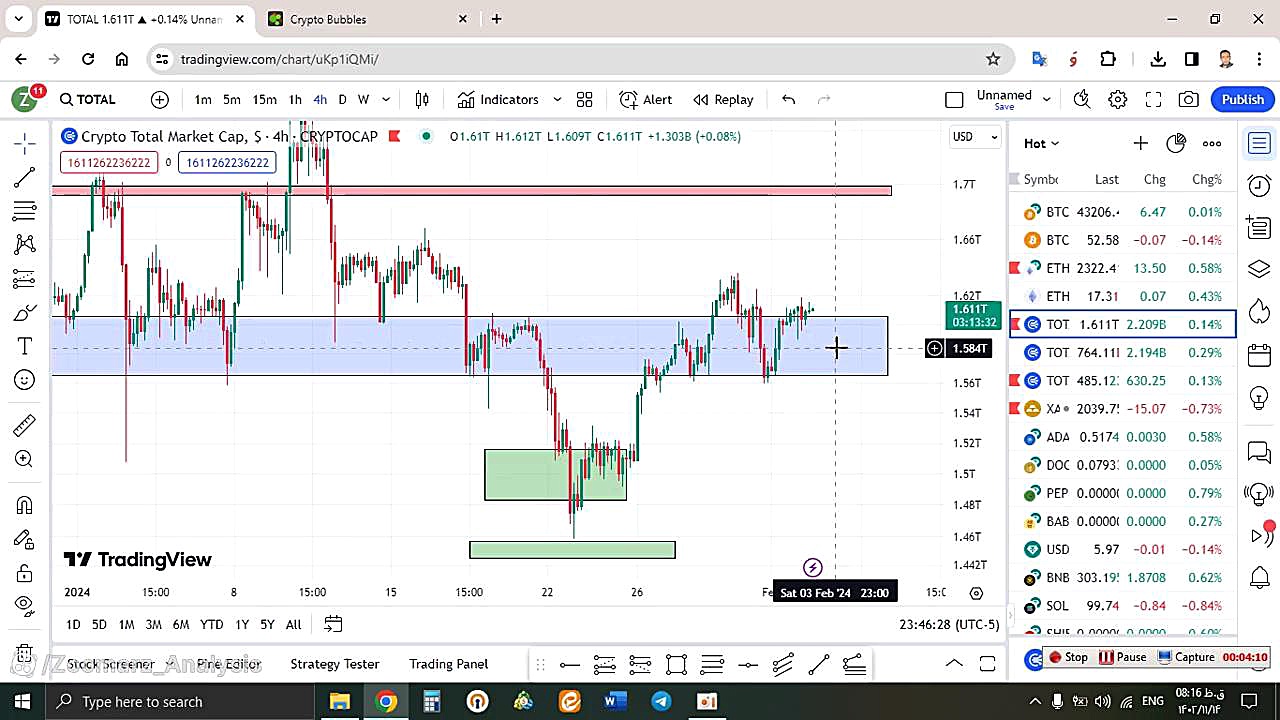Open watchlist advanced view pie icon
The image size is (1280, 720).
[1176, 143]
